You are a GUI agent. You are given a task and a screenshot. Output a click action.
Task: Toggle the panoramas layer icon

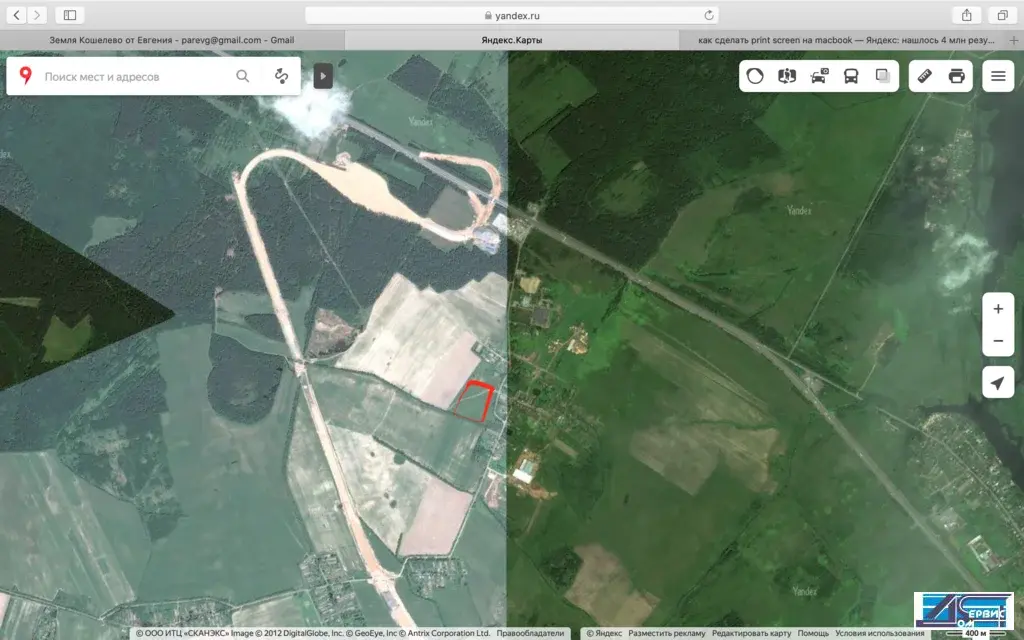click(x=787, y=76)
